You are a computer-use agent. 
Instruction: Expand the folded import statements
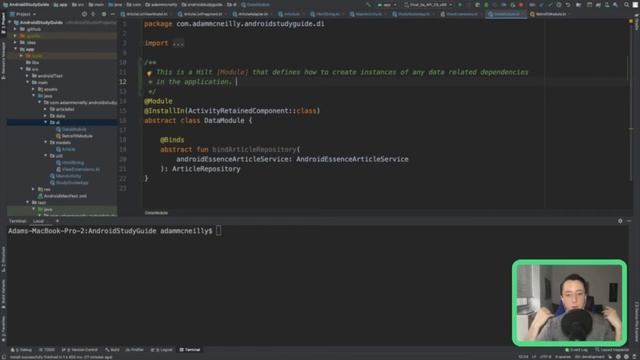[x=178, y=43]
